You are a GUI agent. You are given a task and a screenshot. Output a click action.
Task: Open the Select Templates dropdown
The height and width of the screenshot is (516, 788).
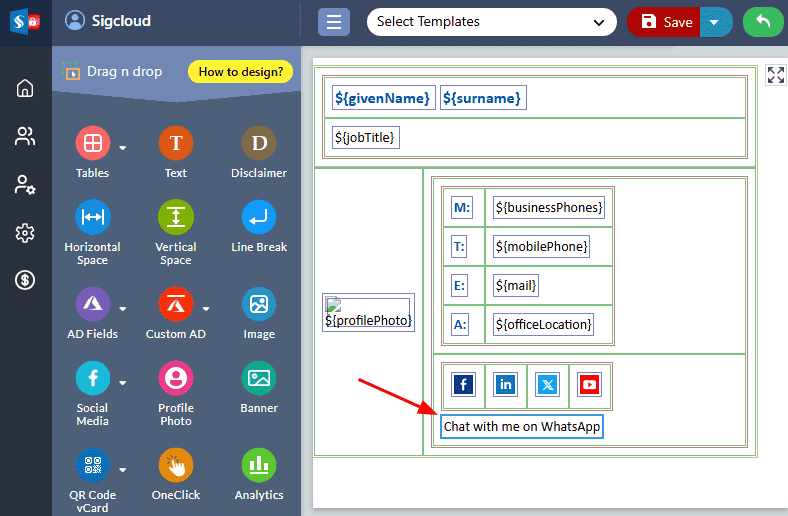(x=491, y=21)
